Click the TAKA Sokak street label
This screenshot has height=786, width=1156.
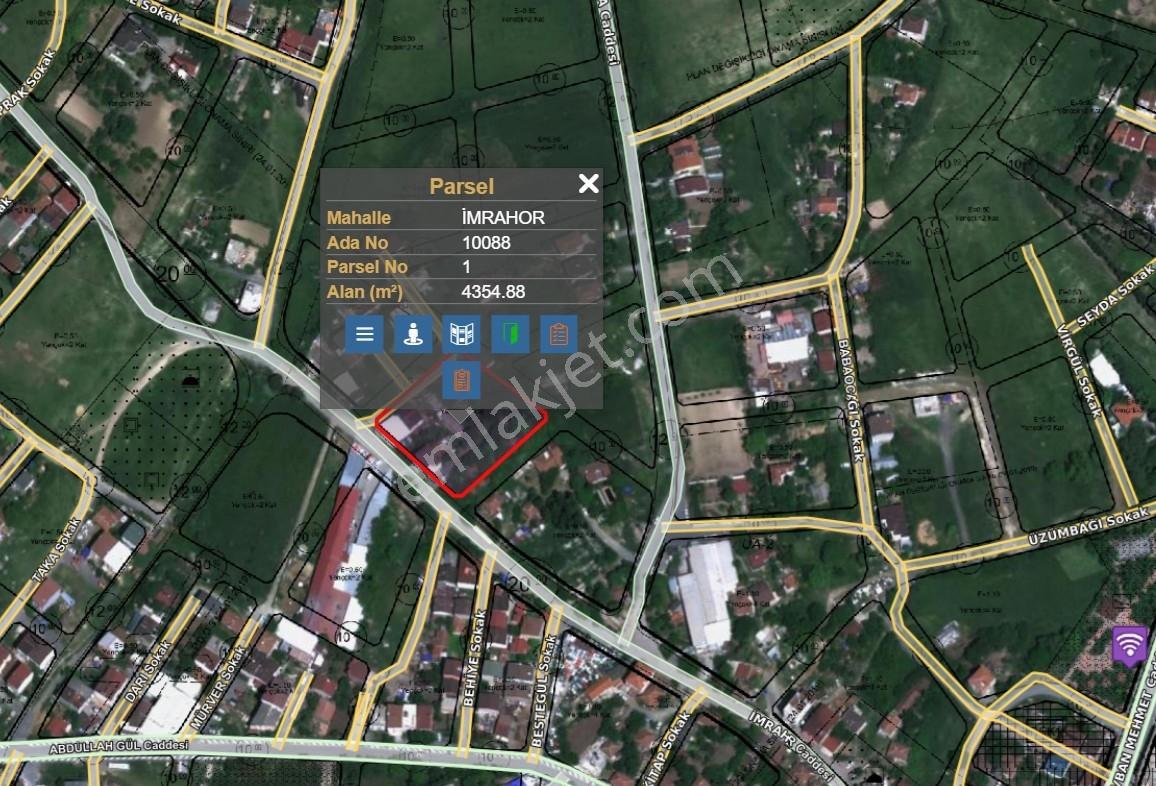[58, 550]
